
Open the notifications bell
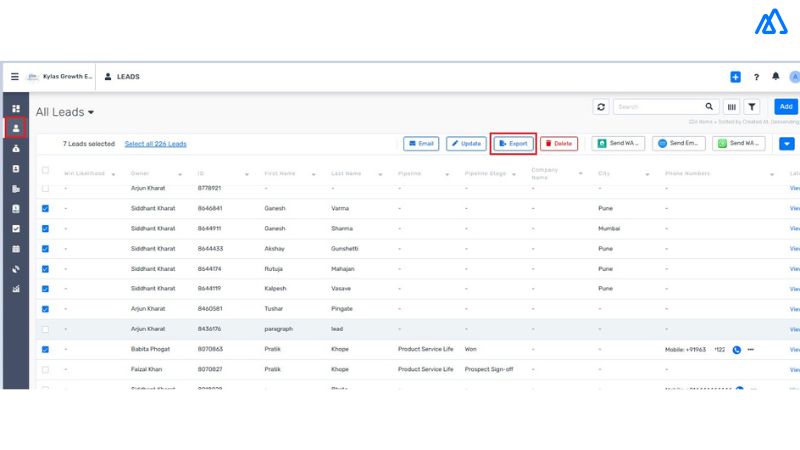776,76
